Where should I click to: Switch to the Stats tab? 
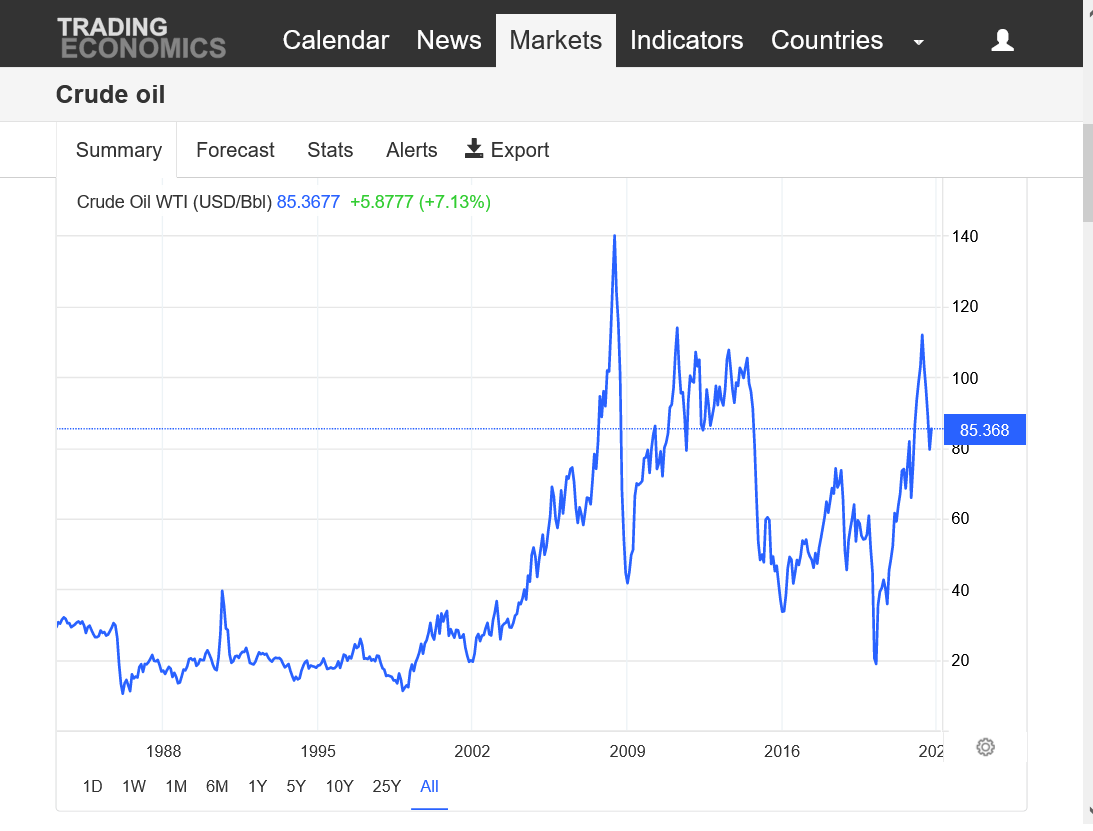(330, 150)
